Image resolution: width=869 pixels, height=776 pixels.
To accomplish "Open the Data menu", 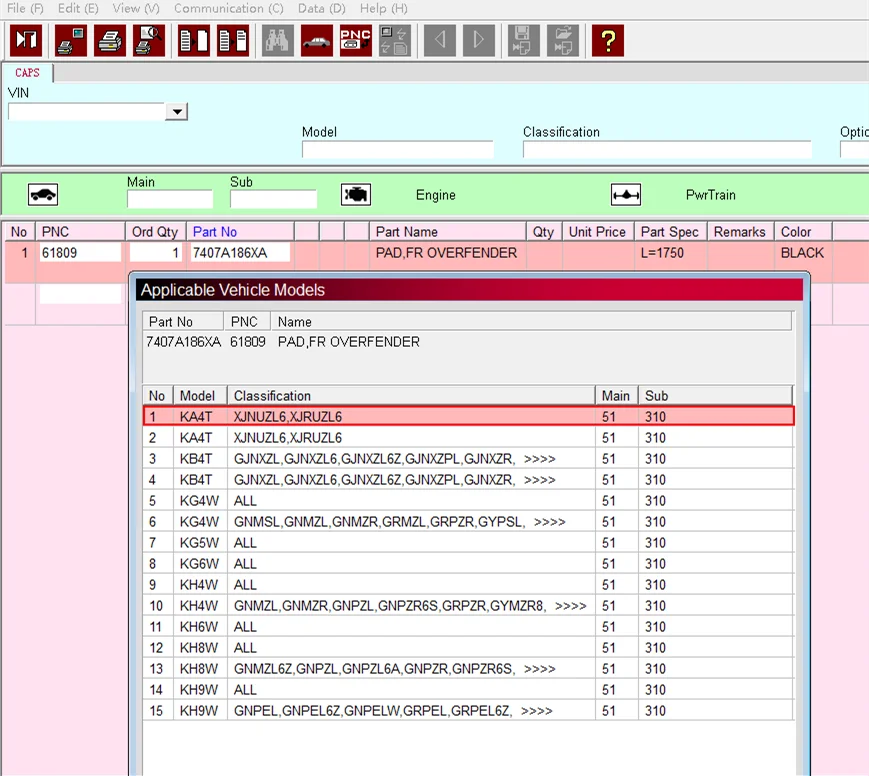I will [321, 8].
